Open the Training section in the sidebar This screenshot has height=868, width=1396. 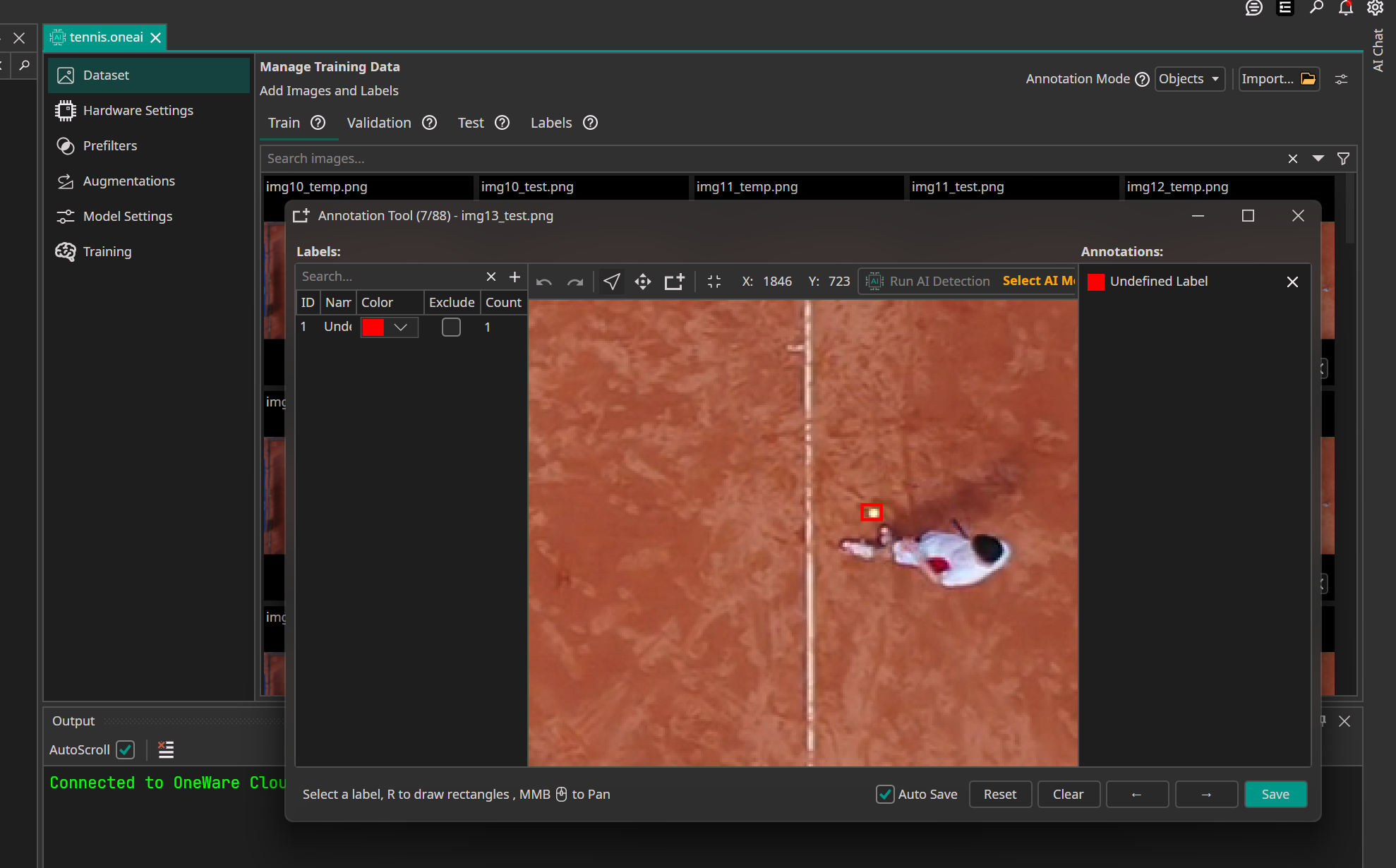pyautogui.click(x=107, y=251)
